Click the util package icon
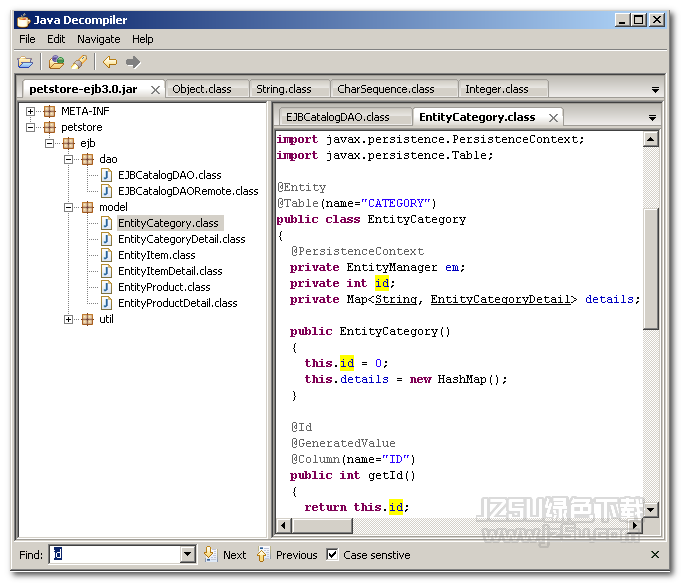 click(x=88, y=319)
